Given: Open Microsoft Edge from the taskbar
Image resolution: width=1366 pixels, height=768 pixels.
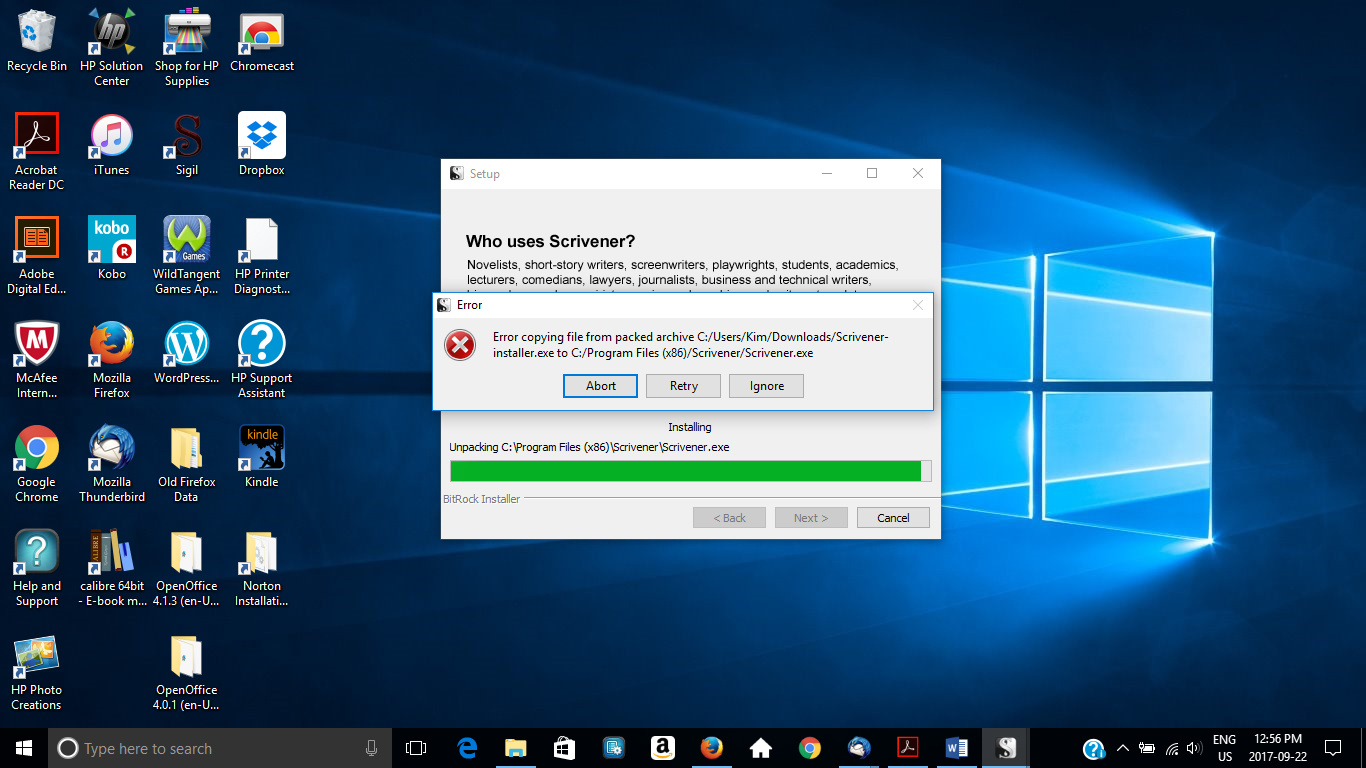Looking at the screenshot, I should [467, 748].
